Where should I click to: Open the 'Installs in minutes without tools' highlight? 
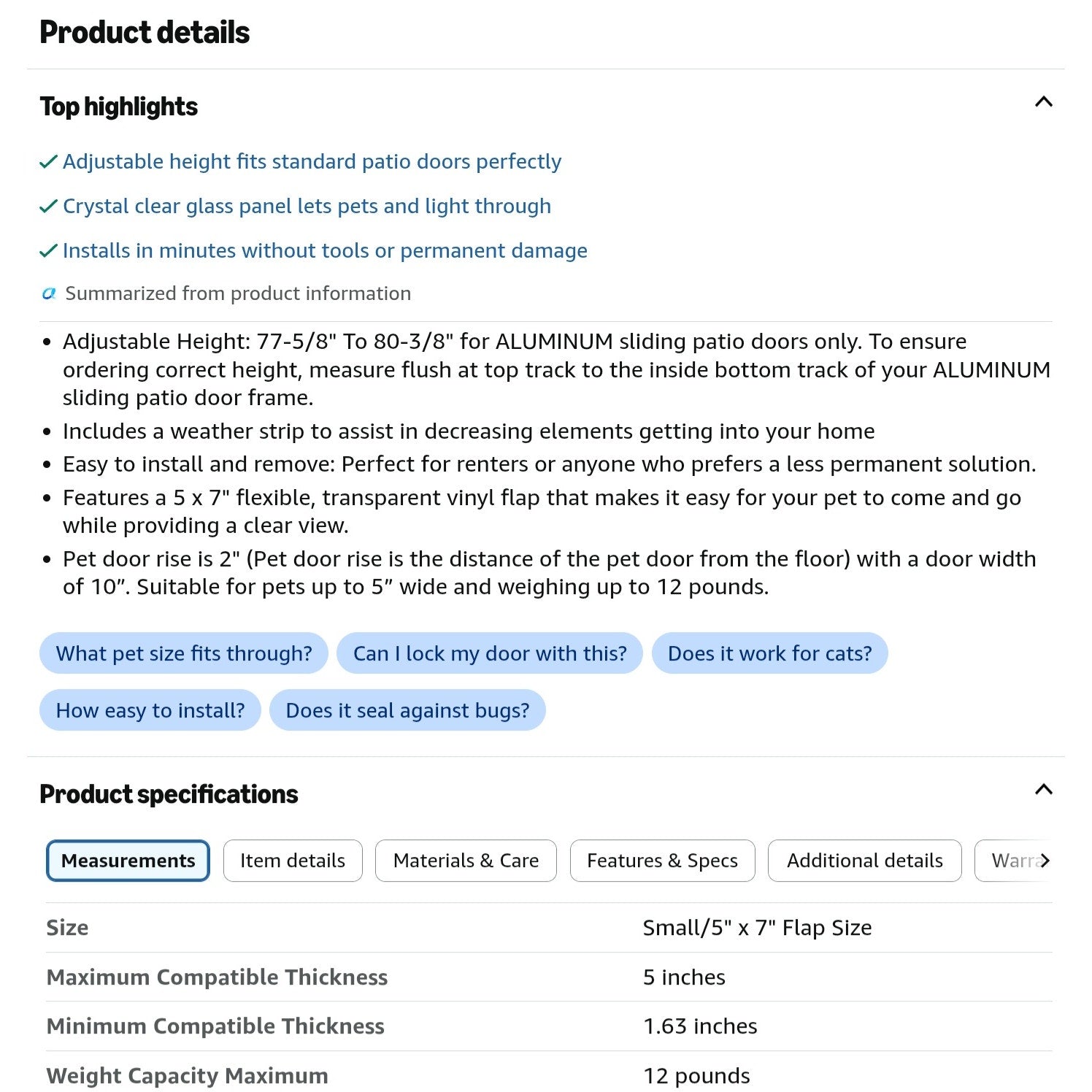325,250
